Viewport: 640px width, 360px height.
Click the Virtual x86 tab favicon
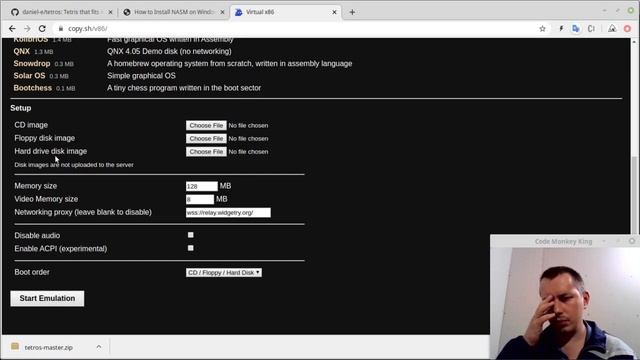(239, 12)
